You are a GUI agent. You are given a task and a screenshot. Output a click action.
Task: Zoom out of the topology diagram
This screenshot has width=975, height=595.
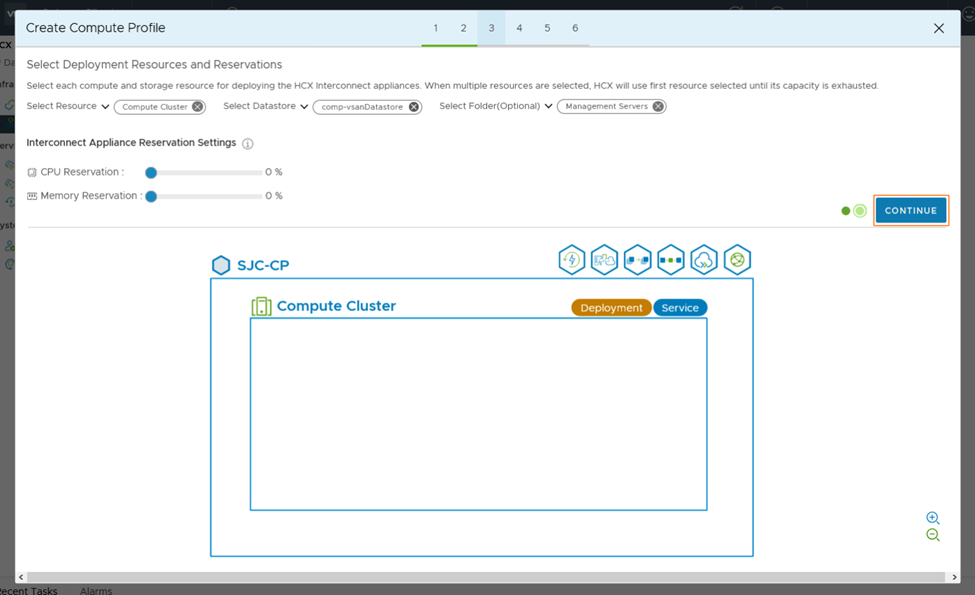coord(932,535)
